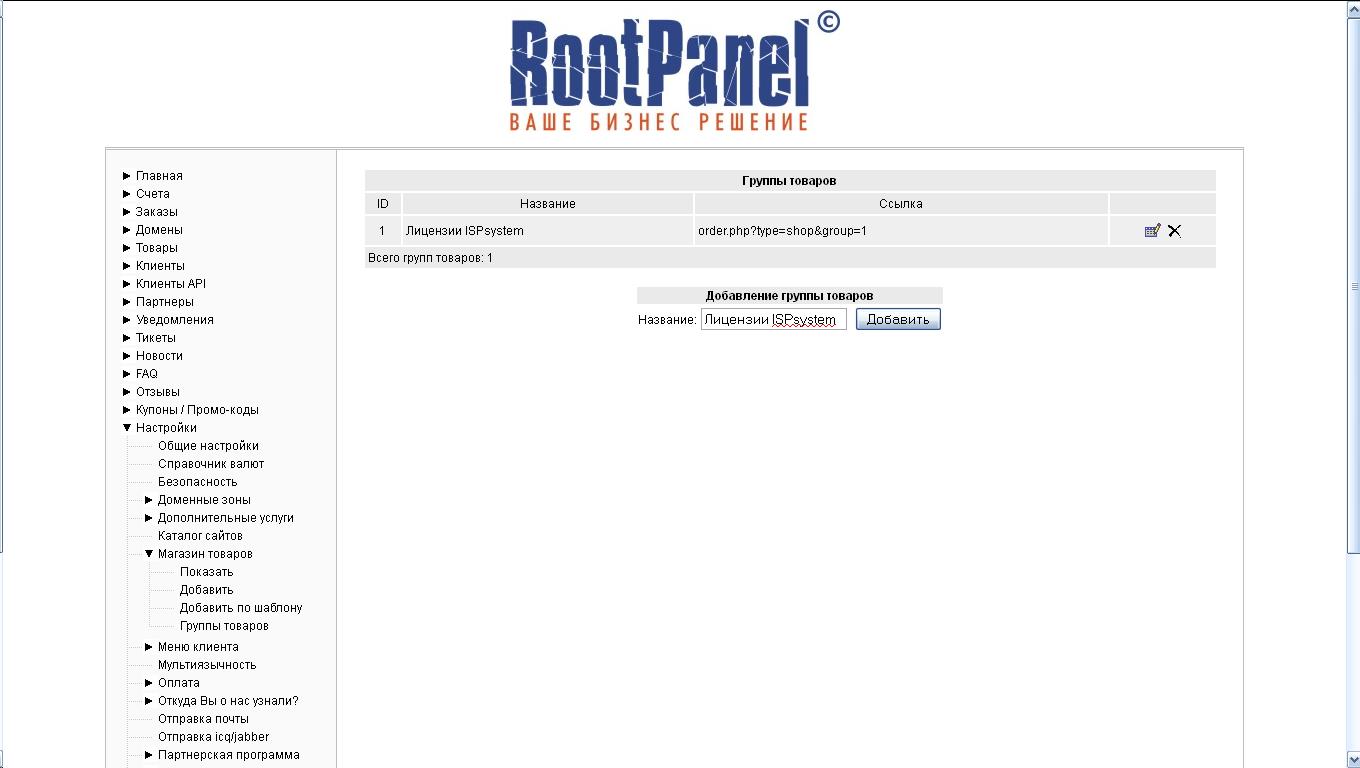Expand the Доменные зоны arrow

click(149, 500)
